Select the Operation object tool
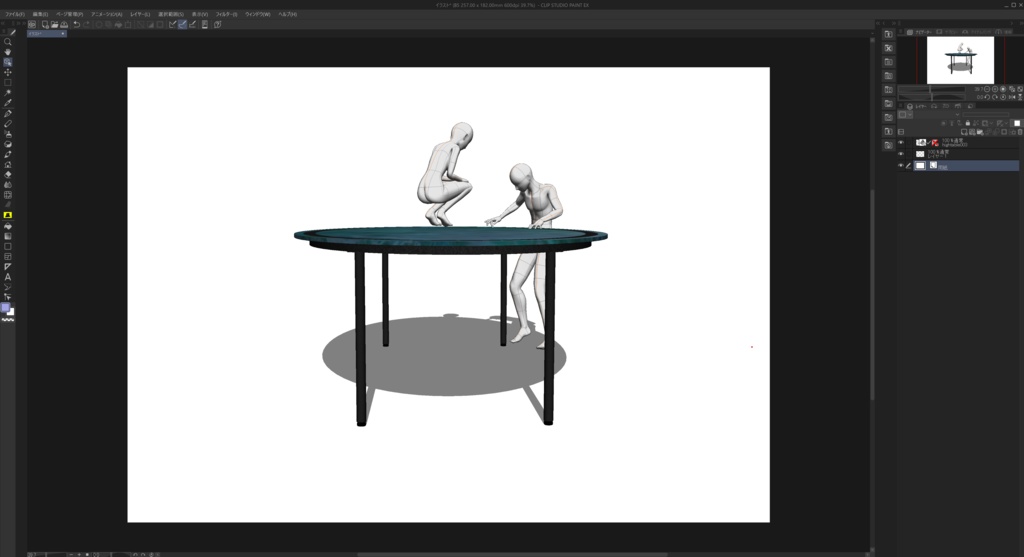Screen dimensions: 1024x557 [8, 62]
